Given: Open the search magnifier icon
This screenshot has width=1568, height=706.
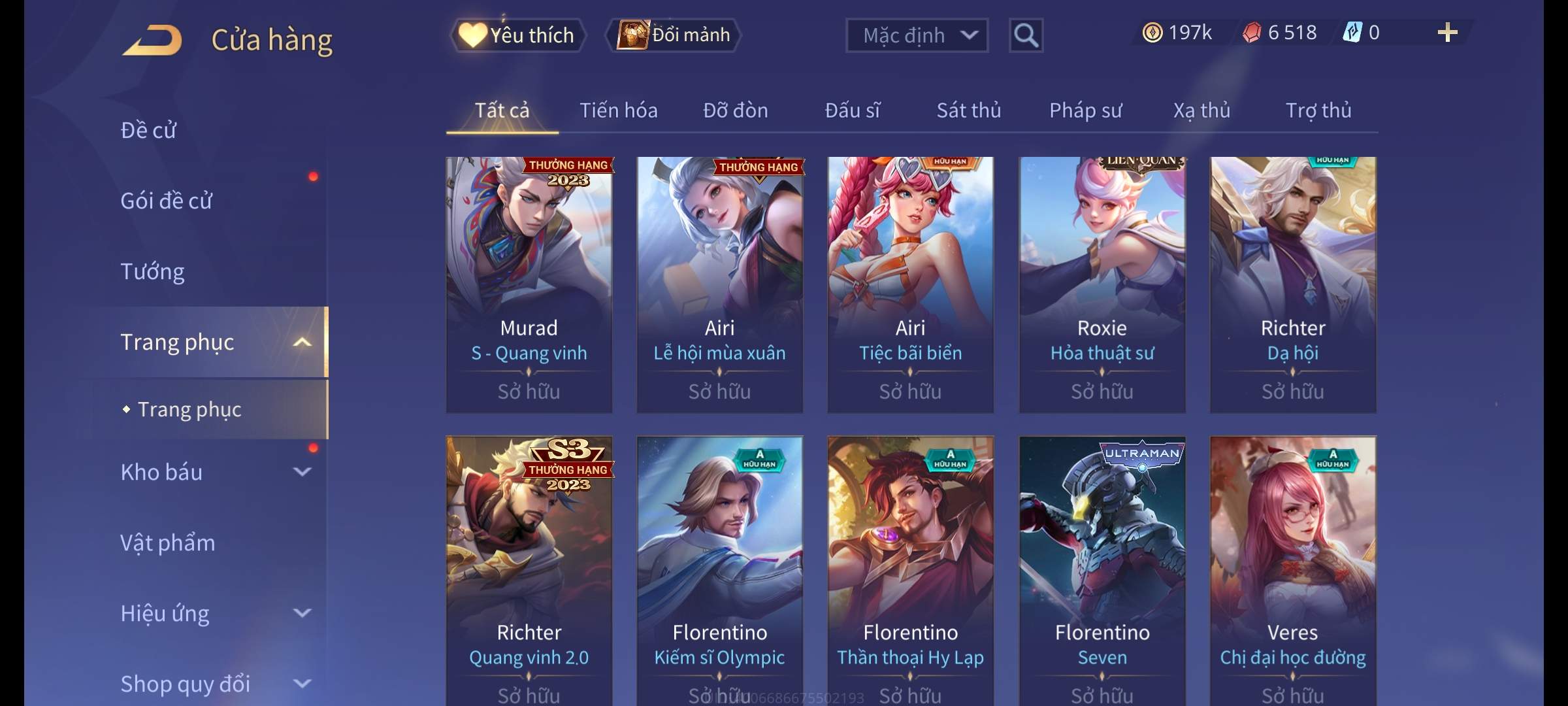Looking at the screenshot, I should click(x=1026, y=35).
